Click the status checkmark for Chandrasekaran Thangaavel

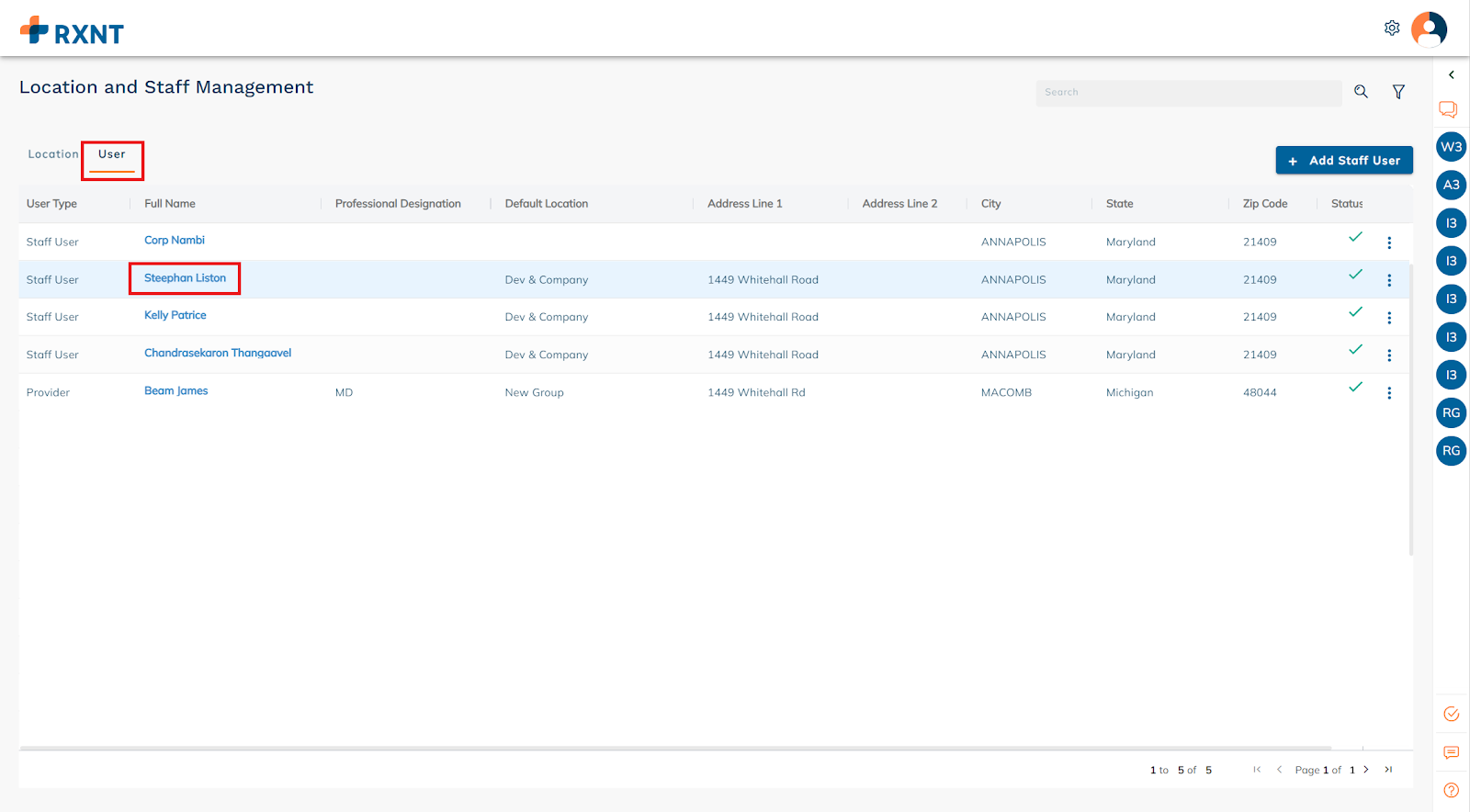1355,350
